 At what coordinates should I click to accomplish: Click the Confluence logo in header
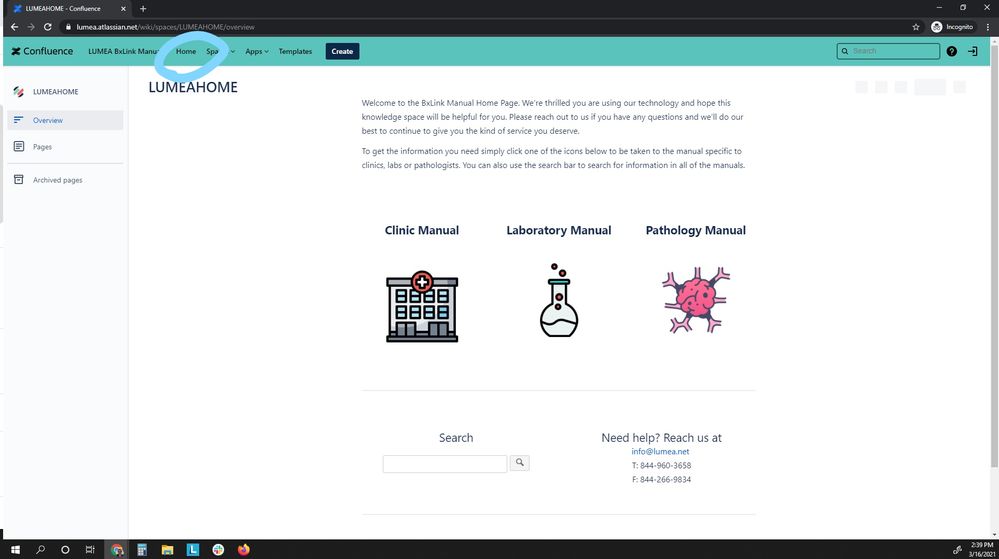click(x=42, y=51)
